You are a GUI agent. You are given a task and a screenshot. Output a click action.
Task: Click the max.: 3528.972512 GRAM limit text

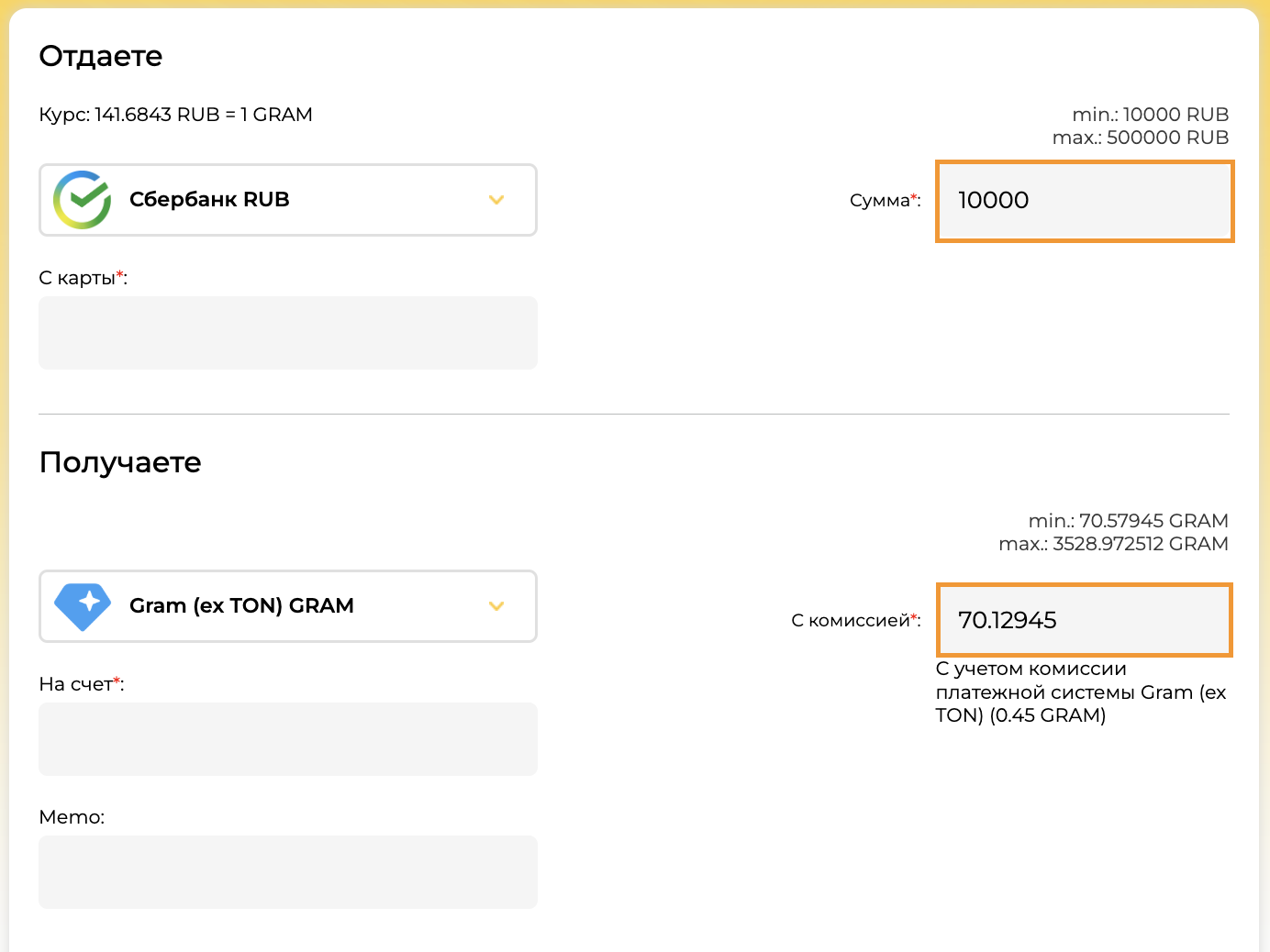(x=1114, y=544)
